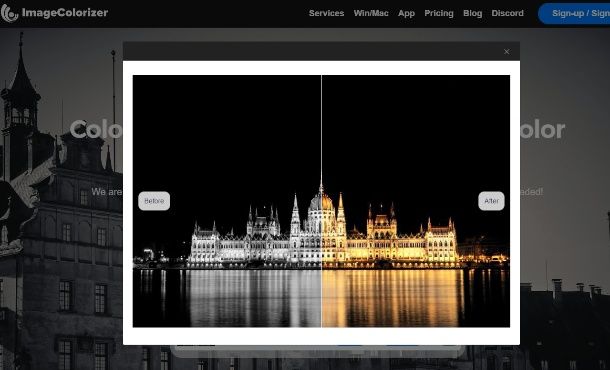Screen dimensions: 610x370
Task: Select the After label button
Action: pyautogui.click(x=491, y=201)
